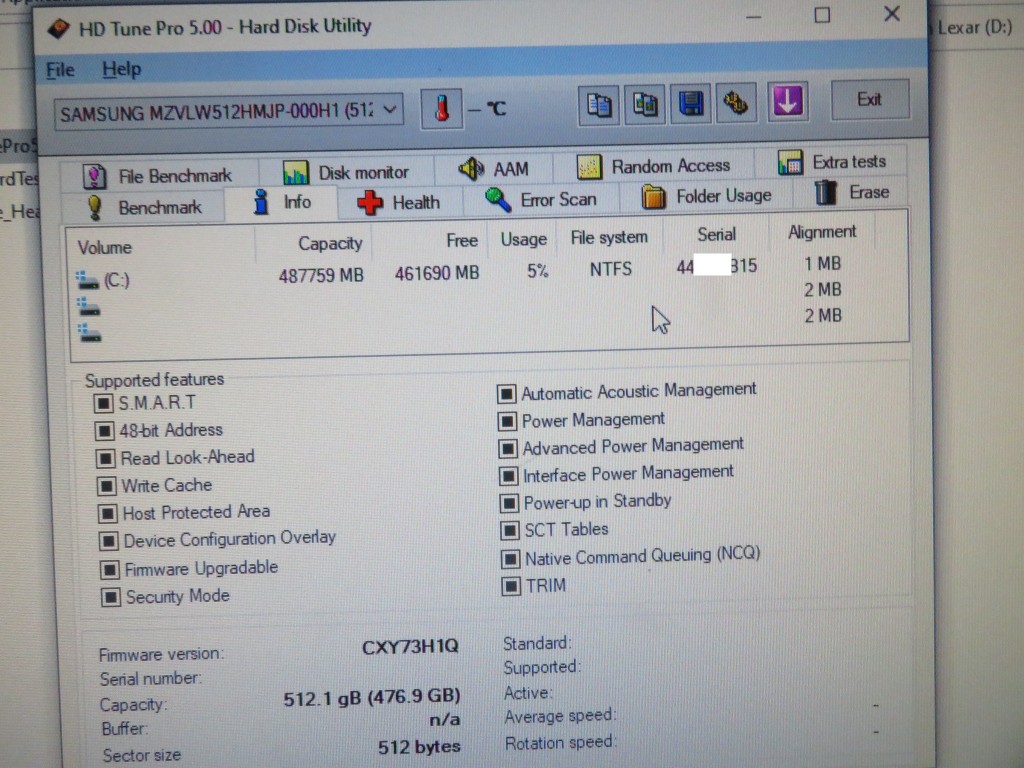The width and height of the screenshot is (1024, 768).
Task: Click the temperature thermometer icon
Action: [441, 108]
